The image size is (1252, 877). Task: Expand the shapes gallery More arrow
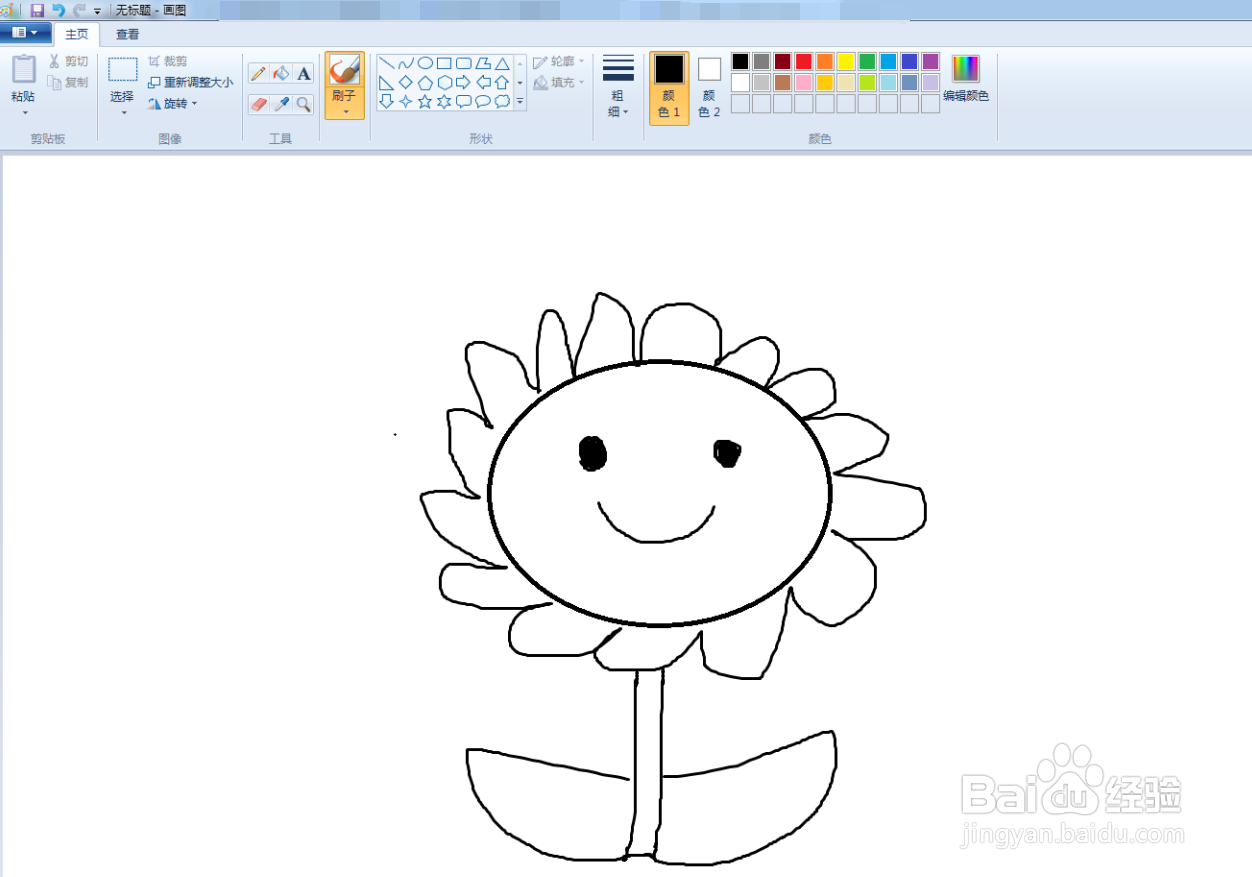coord(520,101)
